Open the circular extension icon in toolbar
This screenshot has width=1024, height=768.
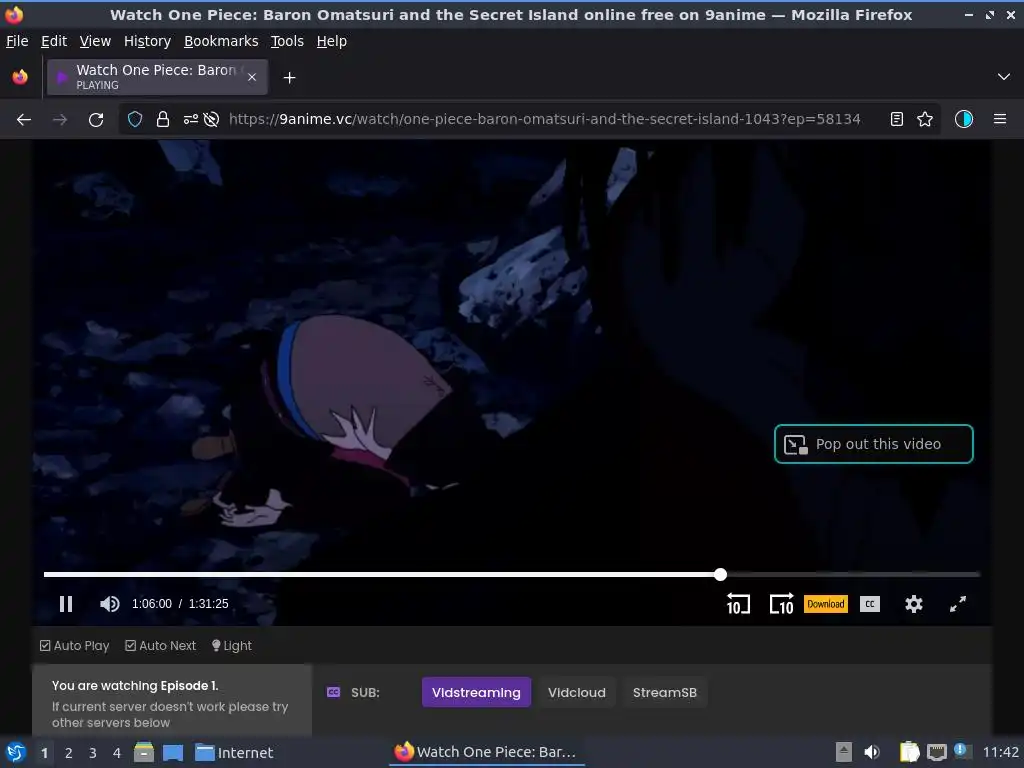click(x=964, y=120)
